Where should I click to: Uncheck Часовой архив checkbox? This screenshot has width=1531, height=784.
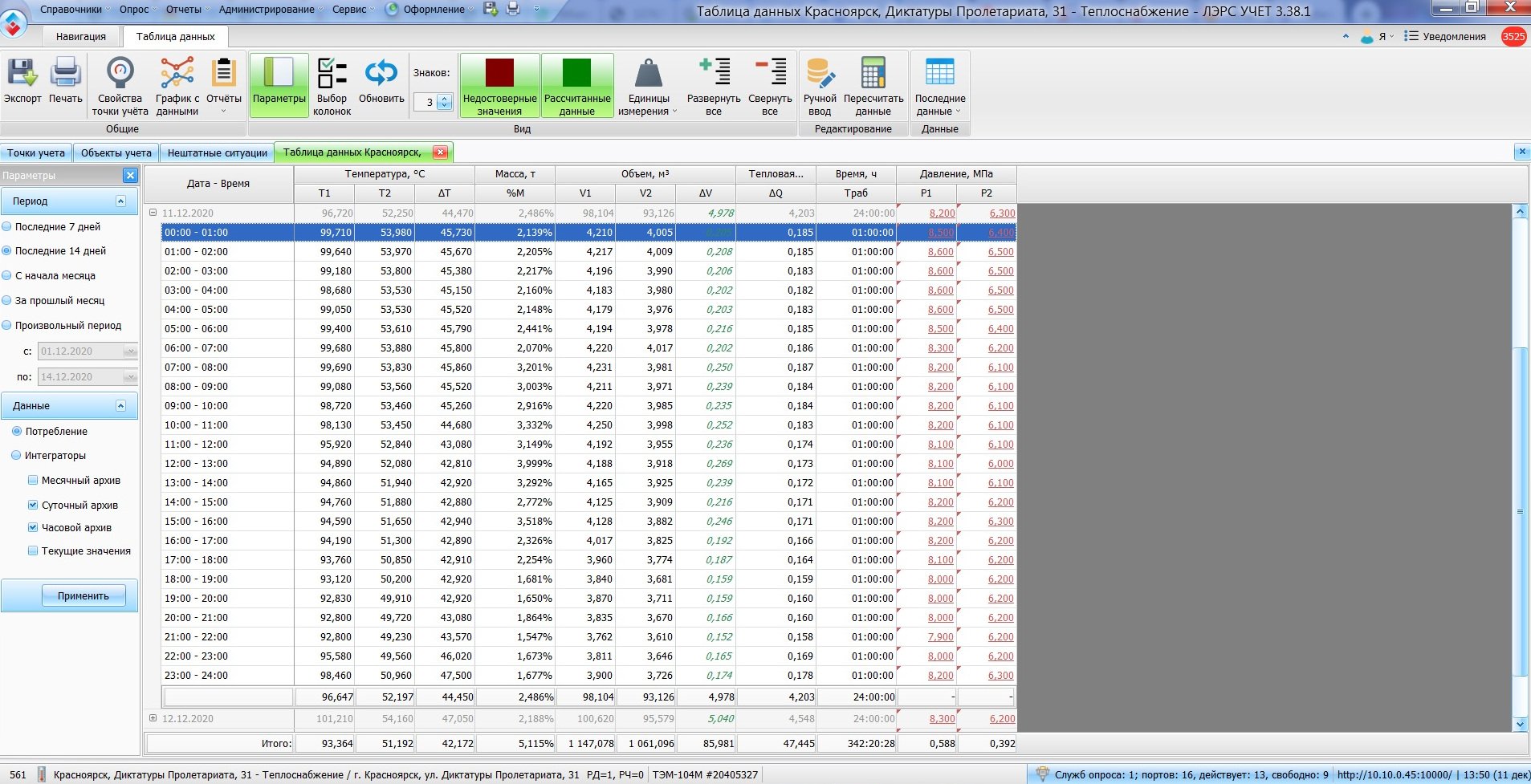[33, 528]
